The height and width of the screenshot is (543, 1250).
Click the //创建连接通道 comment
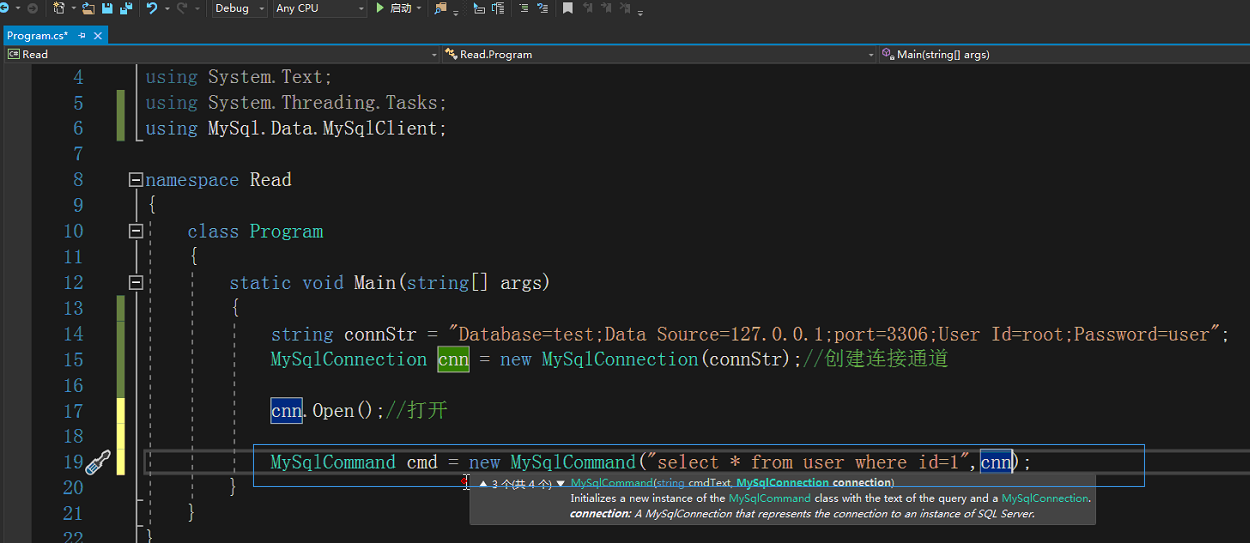click(875, 359)
